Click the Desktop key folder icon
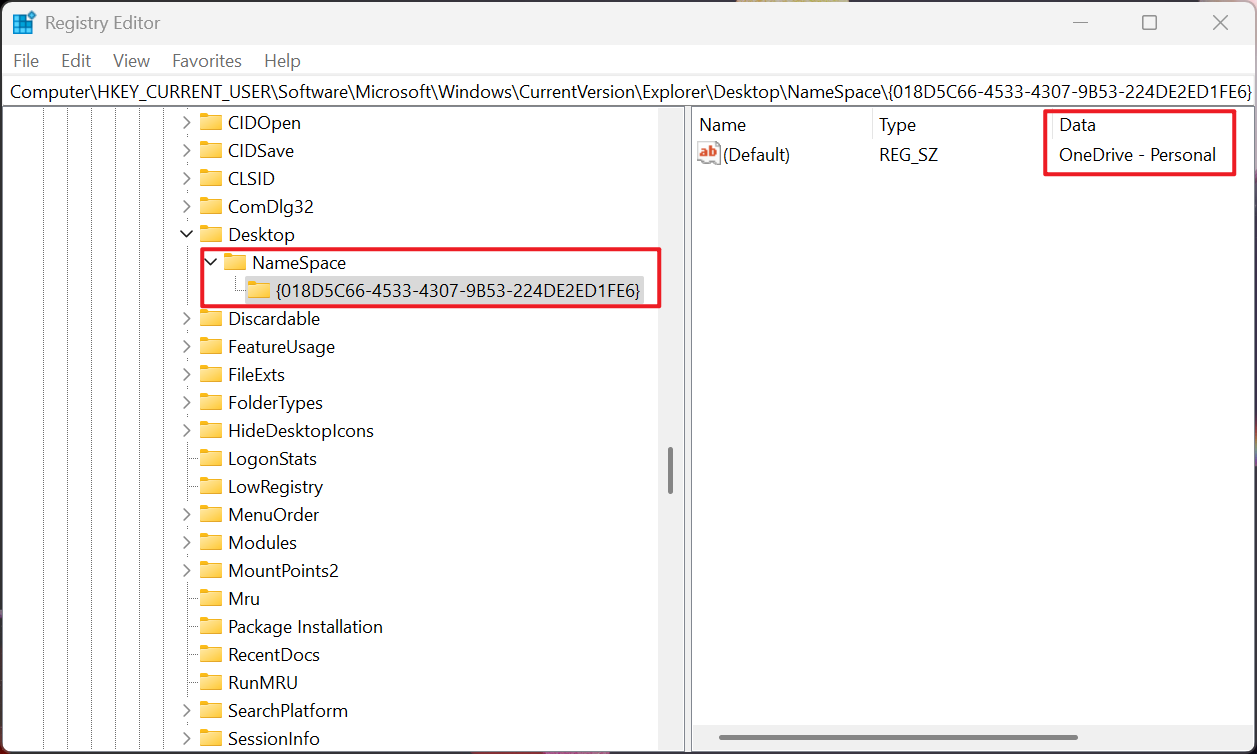The height and width of the screenshot is (754, 1257). point(210,235)
